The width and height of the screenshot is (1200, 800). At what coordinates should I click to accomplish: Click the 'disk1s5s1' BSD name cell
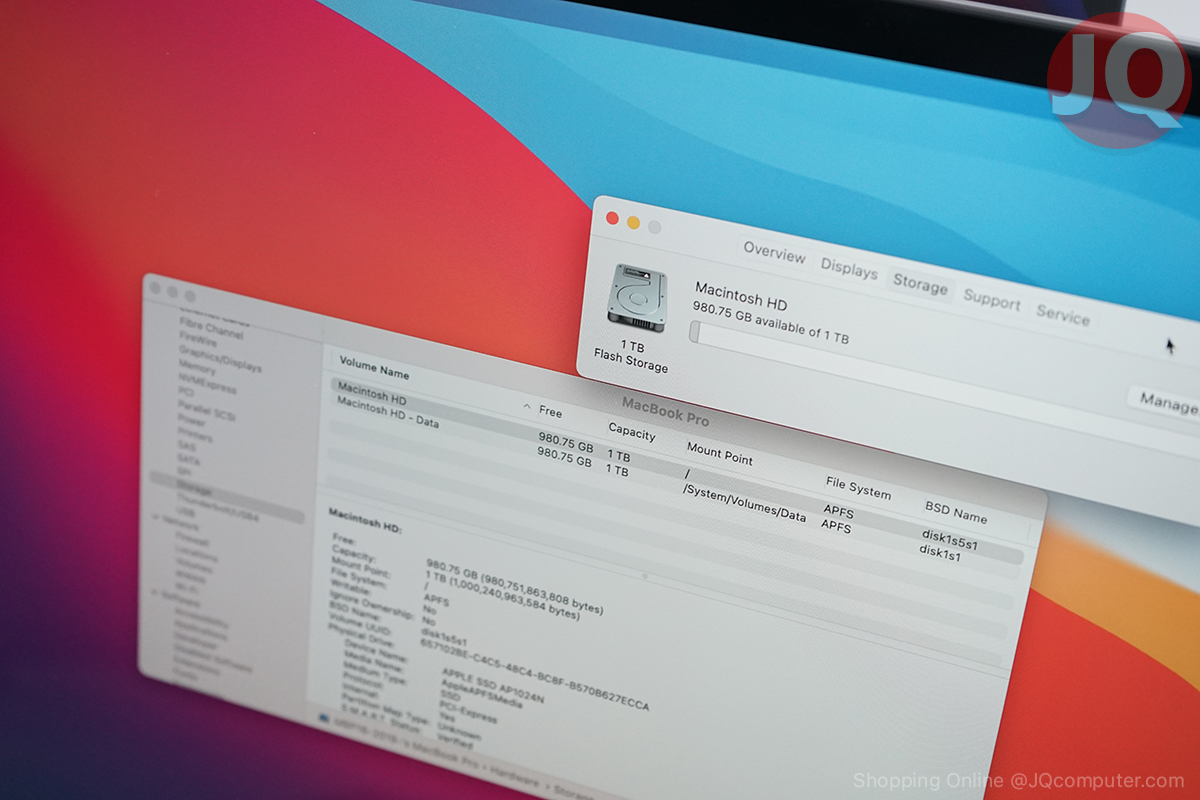(x=949, y=541)
